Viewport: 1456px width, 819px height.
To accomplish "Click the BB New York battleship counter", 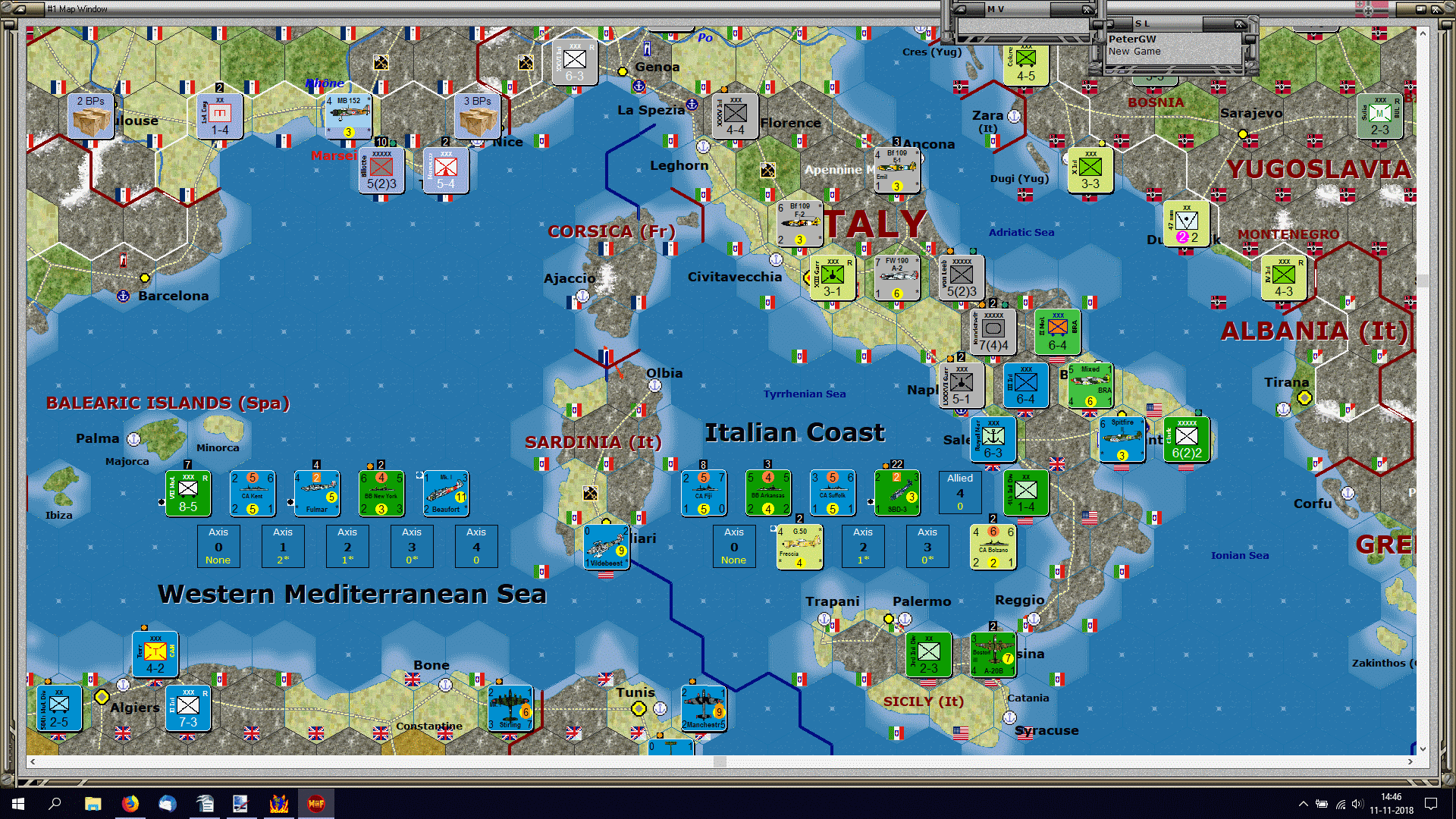I will (381, 493).
